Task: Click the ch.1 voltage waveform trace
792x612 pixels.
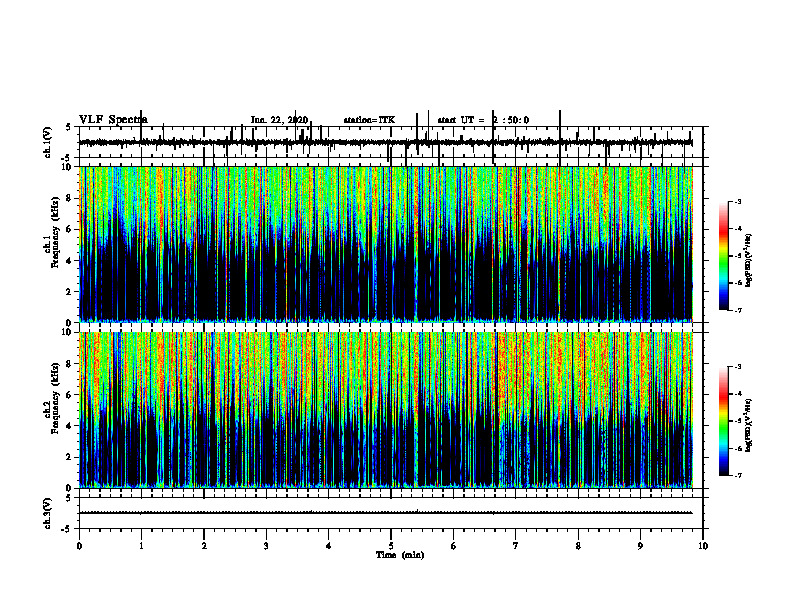Action: pyautogui.click(x=386, y=143)
